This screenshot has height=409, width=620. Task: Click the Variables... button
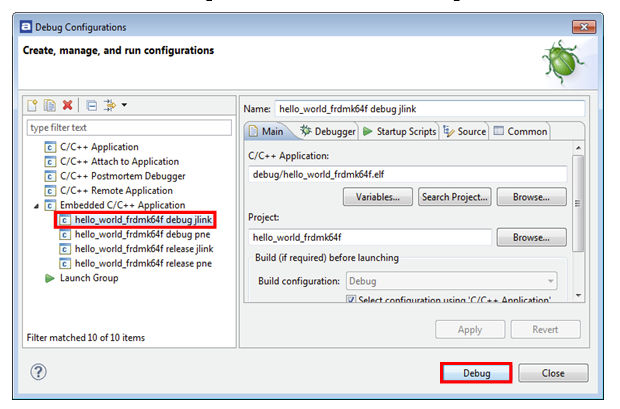point(378,197)
